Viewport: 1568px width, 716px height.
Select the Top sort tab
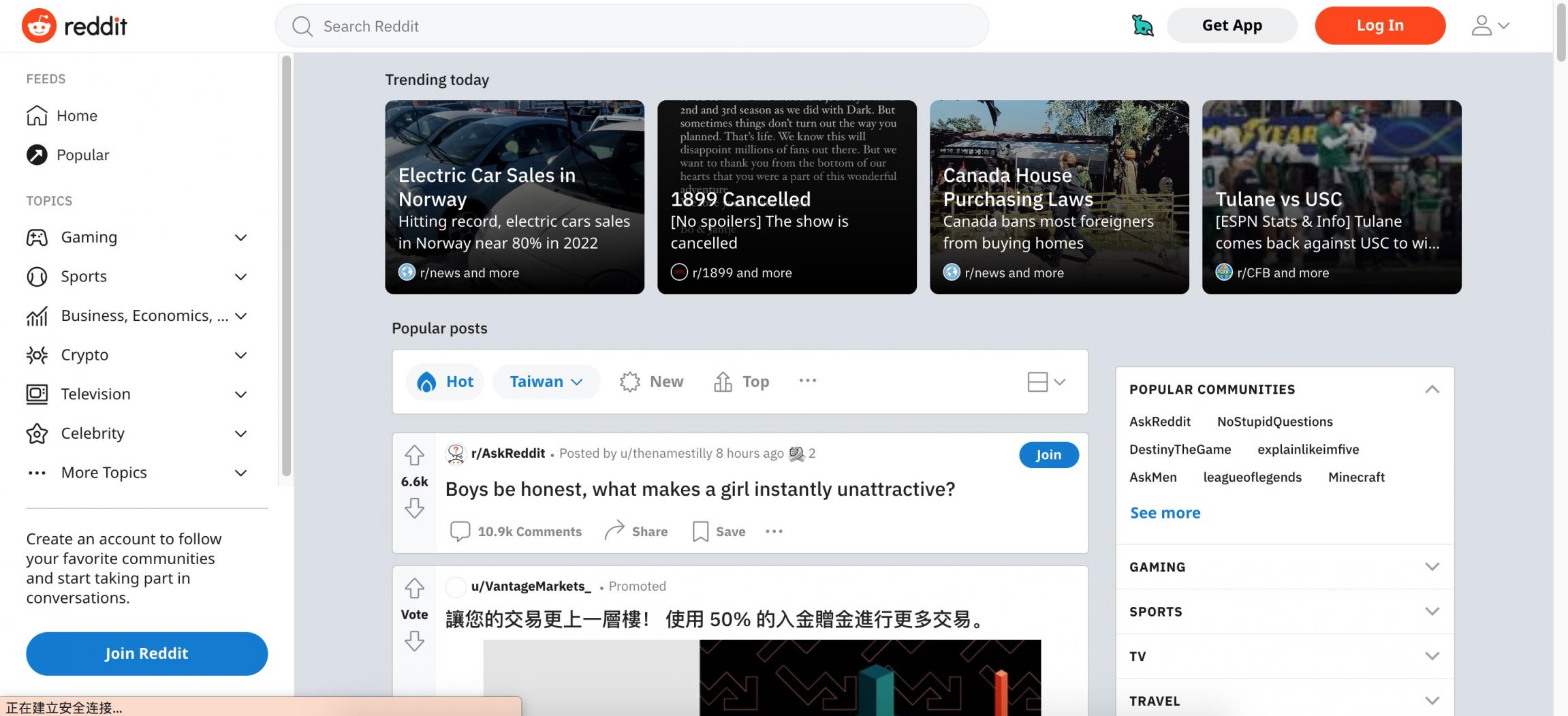(741, 382)
